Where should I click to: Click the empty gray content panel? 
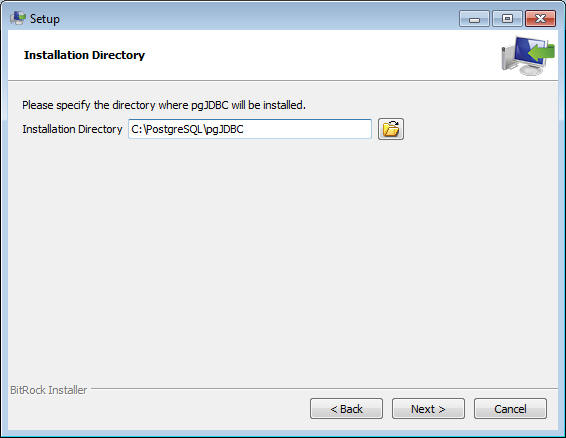(283, 260)
